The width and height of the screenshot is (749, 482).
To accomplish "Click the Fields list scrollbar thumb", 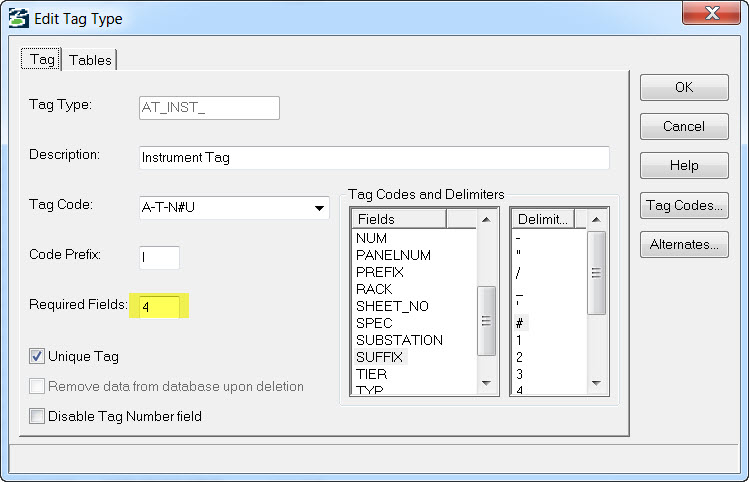I will pyautogui.click(x=486, y=321).
